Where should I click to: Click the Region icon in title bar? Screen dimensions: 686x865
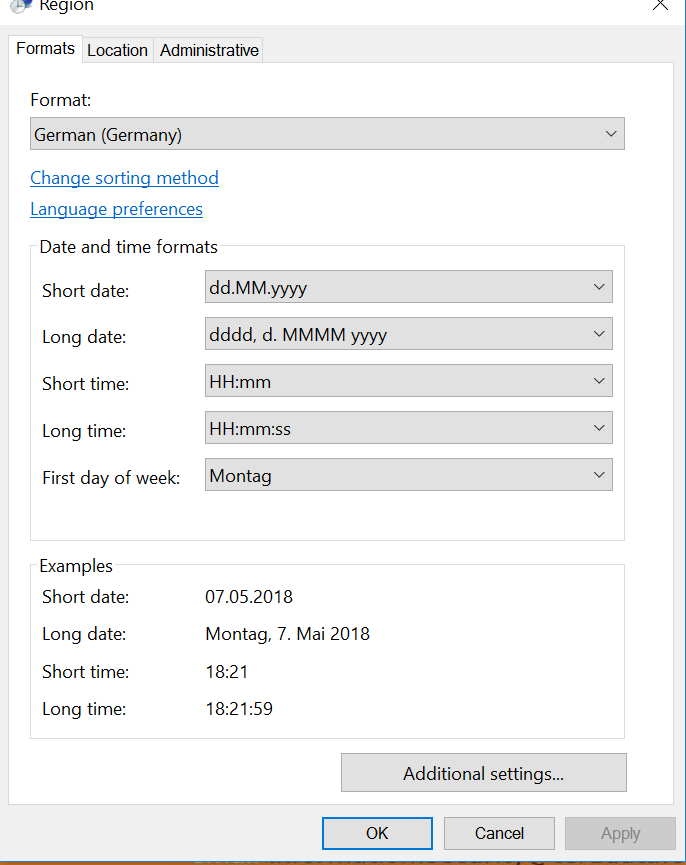click(20, 5)
